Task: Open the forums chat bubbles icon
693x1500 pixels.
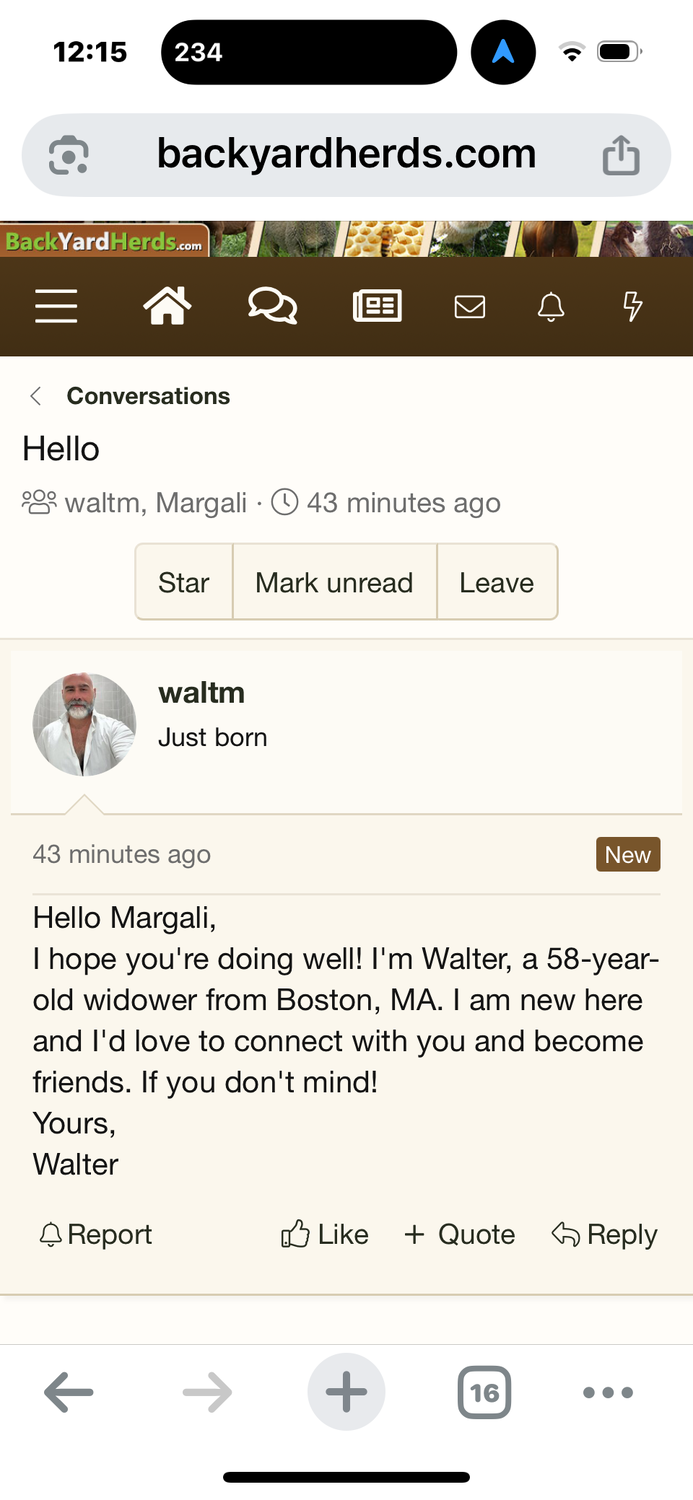Action: tap(272, 306)
